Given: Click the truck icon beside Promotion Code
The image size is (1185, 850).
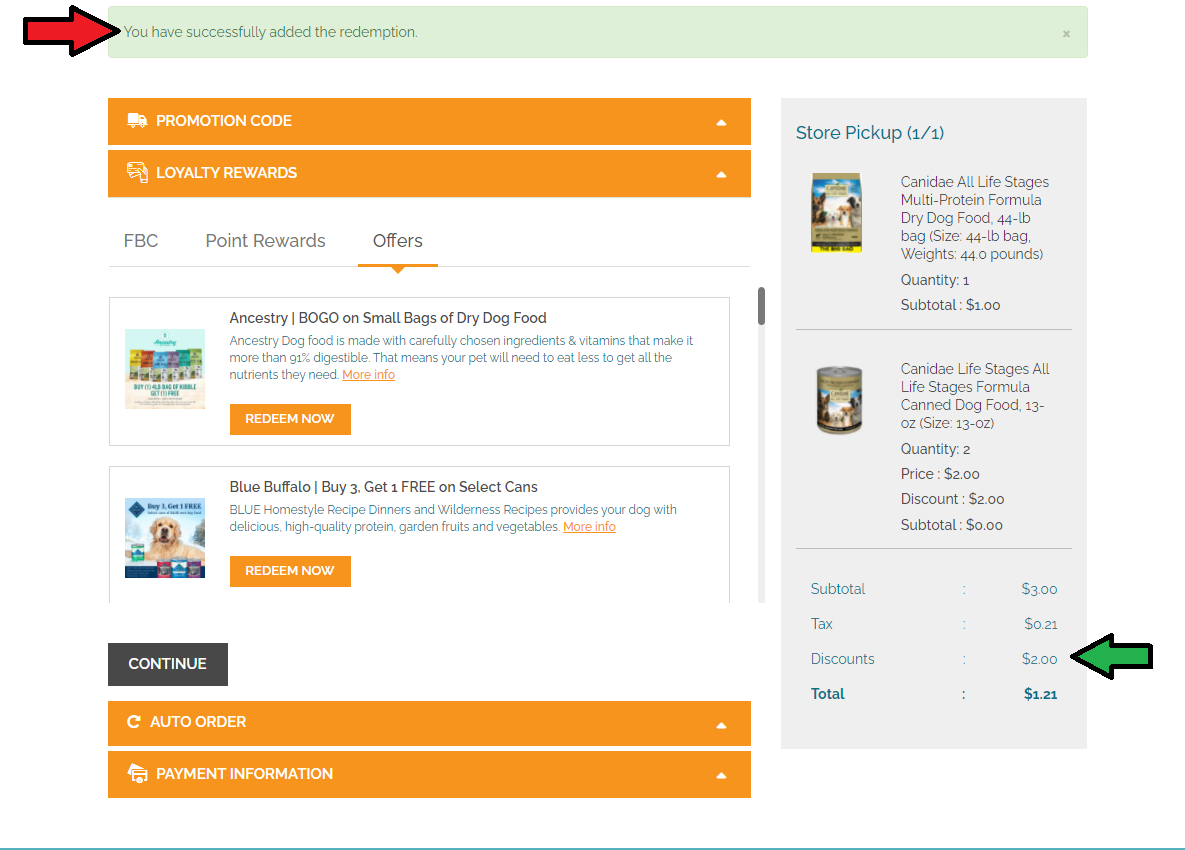Looking at the screenshot, I should [x=137, y=121].
